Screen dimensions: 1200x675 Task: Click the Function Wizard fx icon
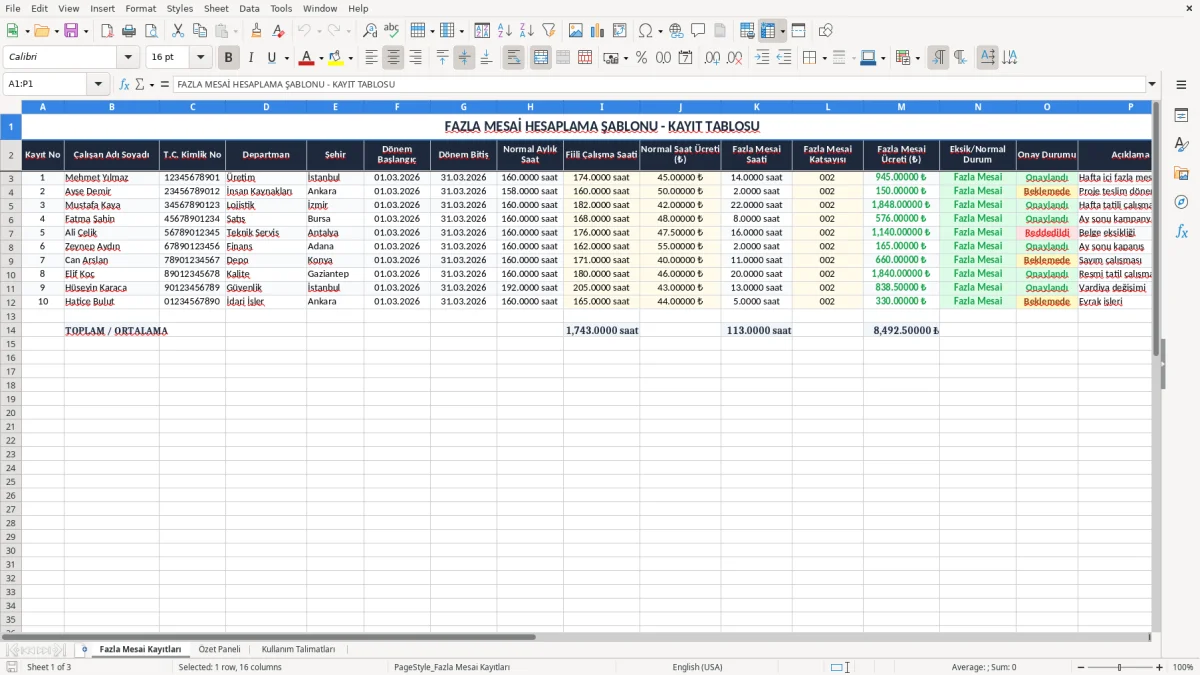[124, 85]
